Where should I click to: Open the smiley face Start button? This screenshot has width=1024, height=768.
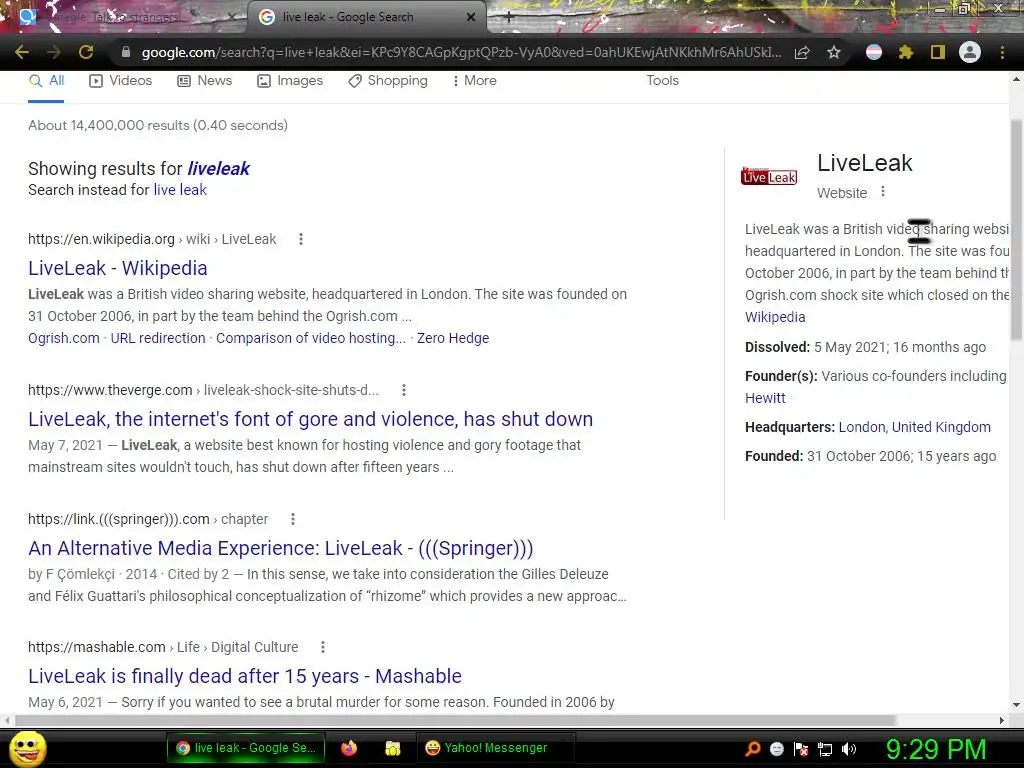pyautogui.click(x=28, y=748)
